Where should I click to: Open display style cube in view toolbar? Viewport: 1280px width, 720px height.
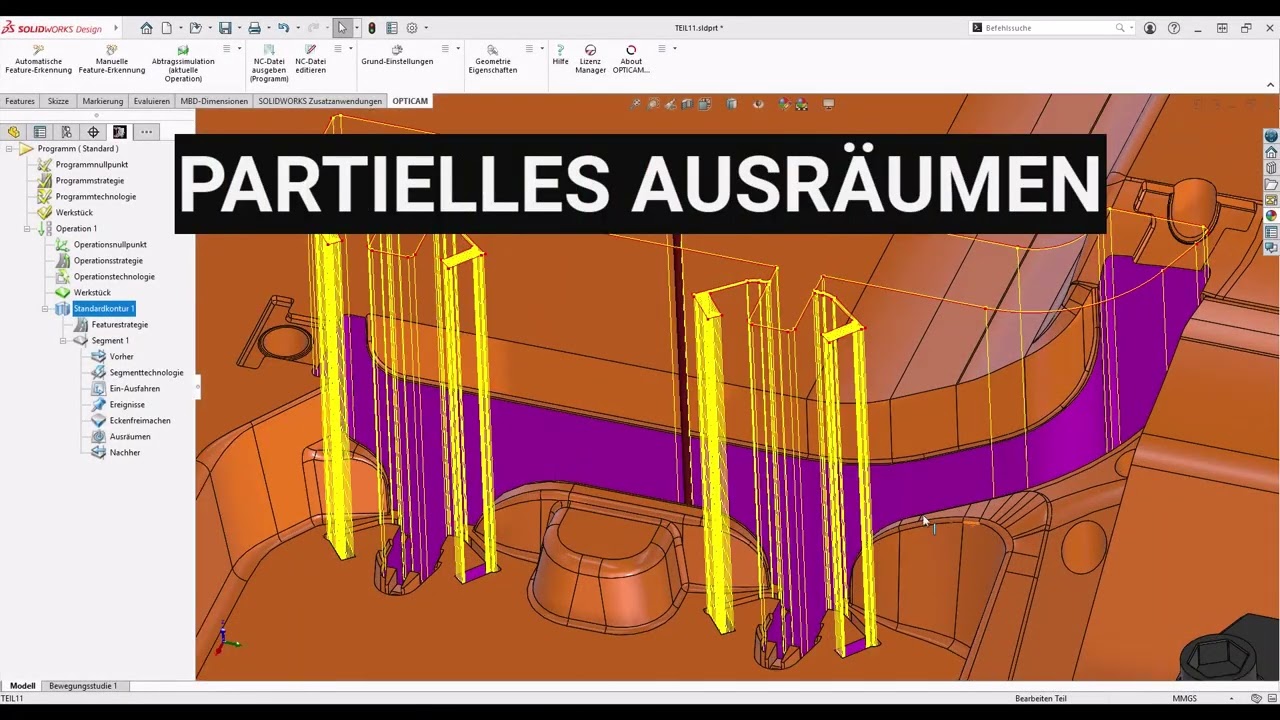(x=732, y=104)
